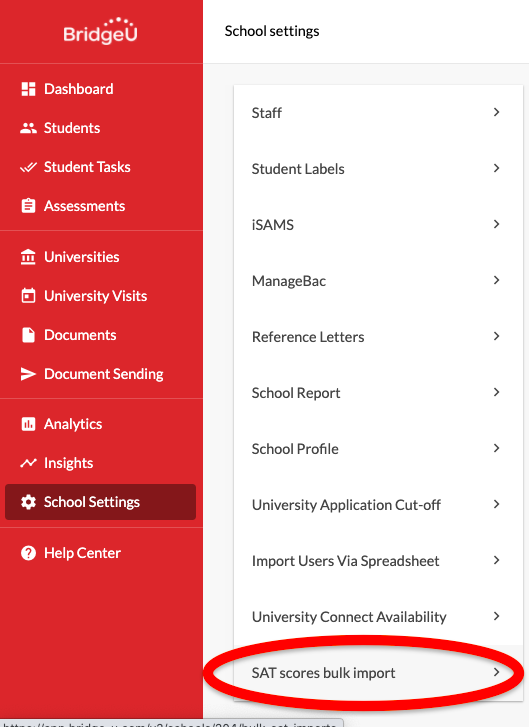Viewport: 529px width, 727px height.
Task: Click the University Visits calendar icon
Action: pos(28,296)
